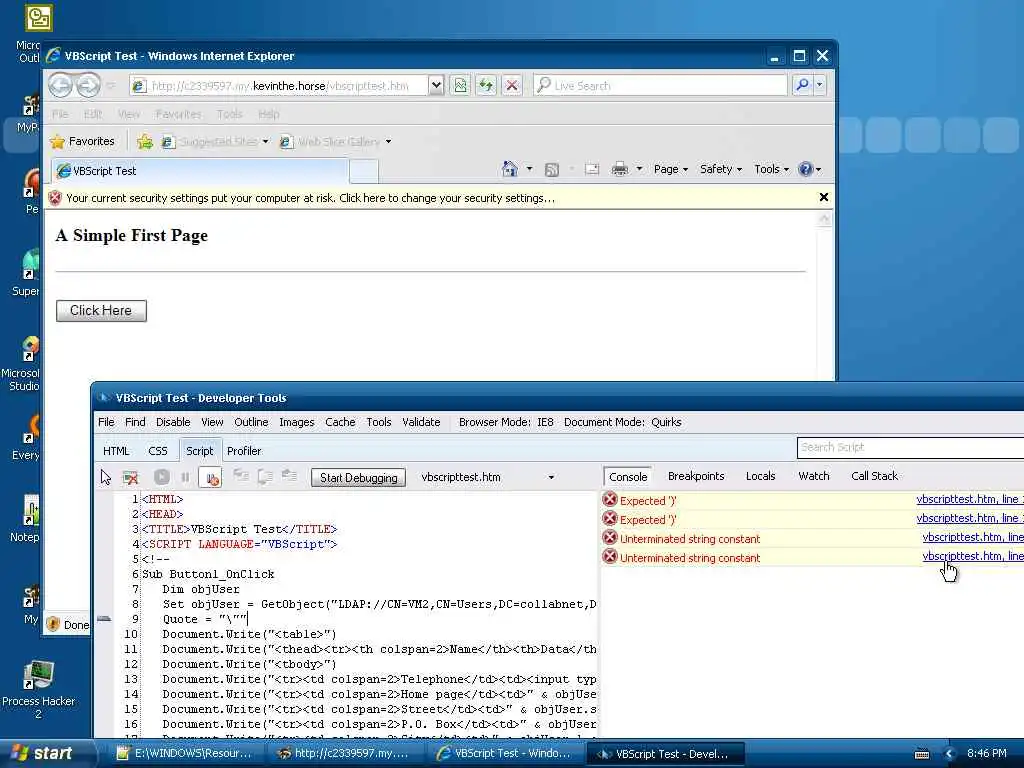
Task: Dismiss the security warning bar
Action: click(x=824, y=197)
